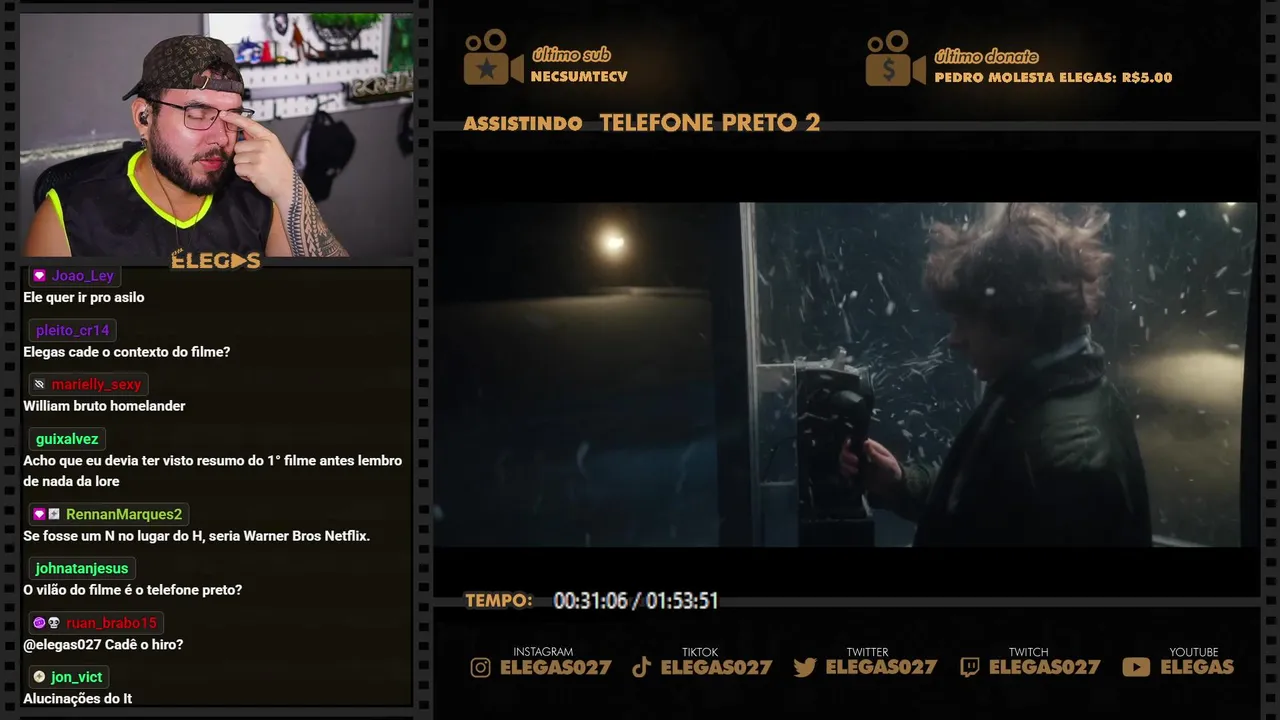
Task: Click the message 'Ele quer ir pro asilo'
Action: [84, 297]
